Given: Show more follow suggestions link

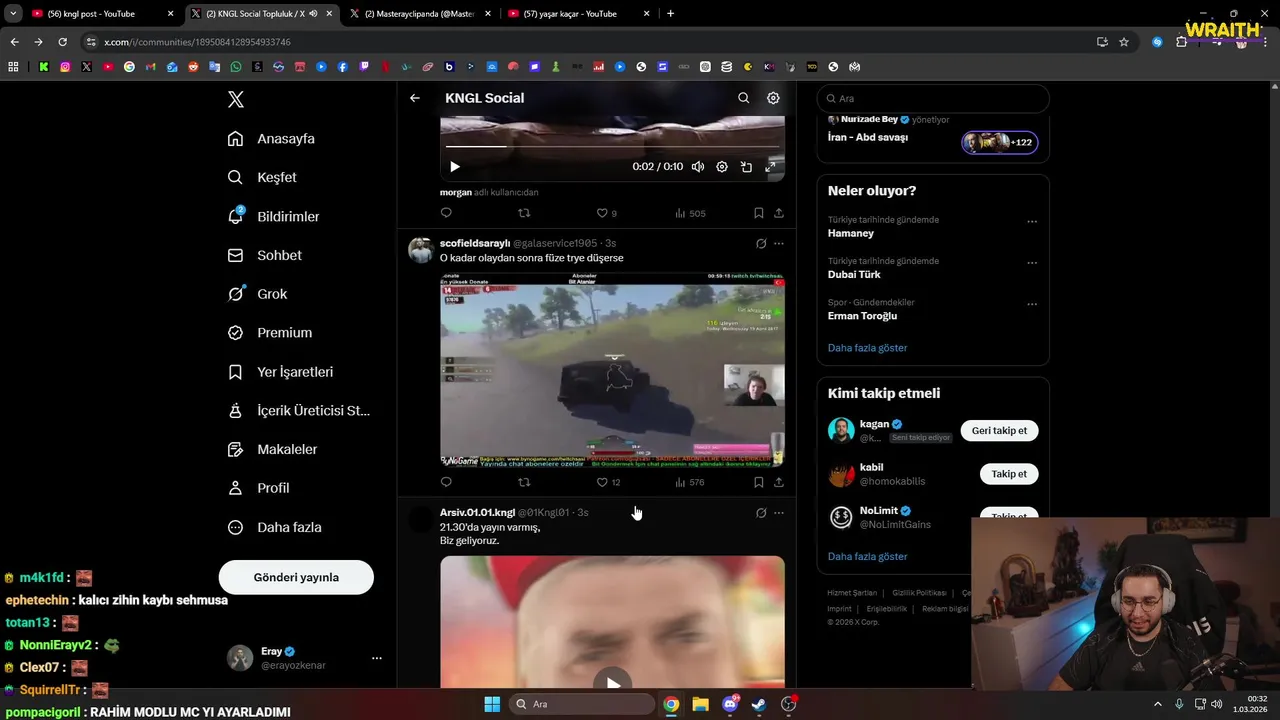Looking at the screenshot, I should point(867,556).
